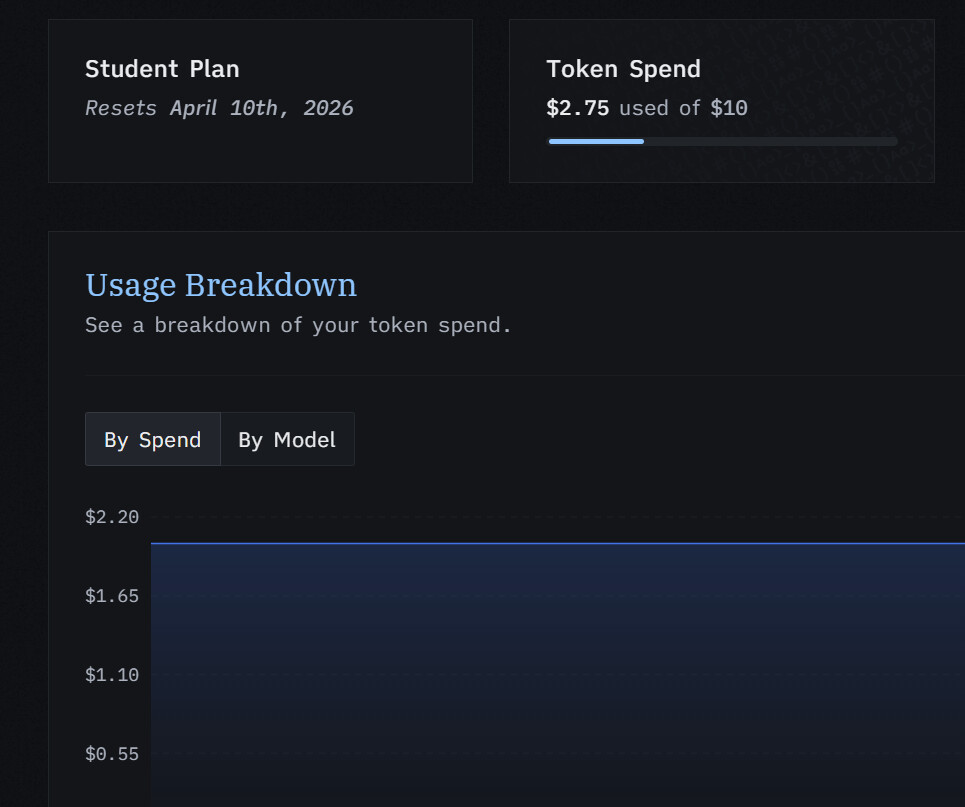Click the Resets April 10th, 2026 text
Screen dimensions: 965x807
219,108
